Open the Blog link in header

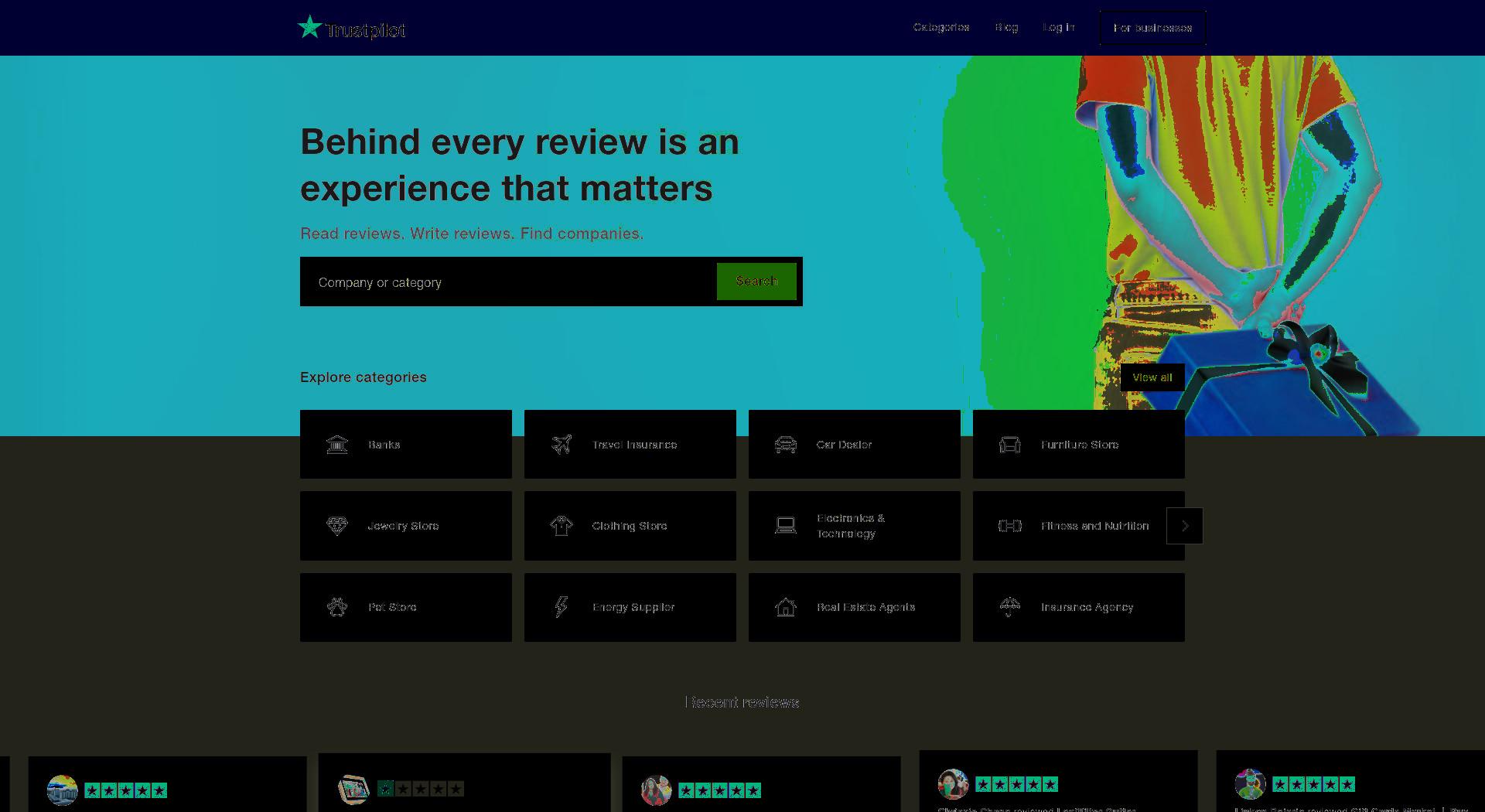click(1006, 27)
